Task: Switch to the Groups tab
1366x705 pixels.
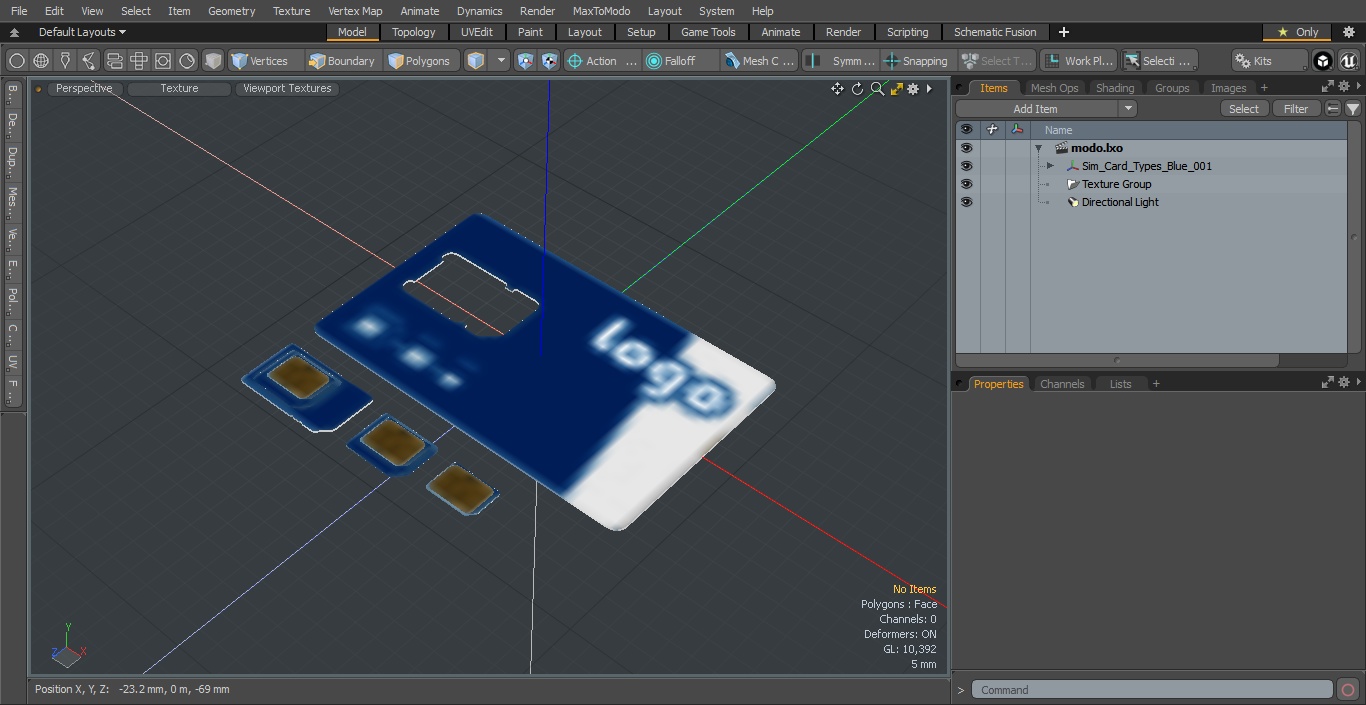Action: (1172, 88)
